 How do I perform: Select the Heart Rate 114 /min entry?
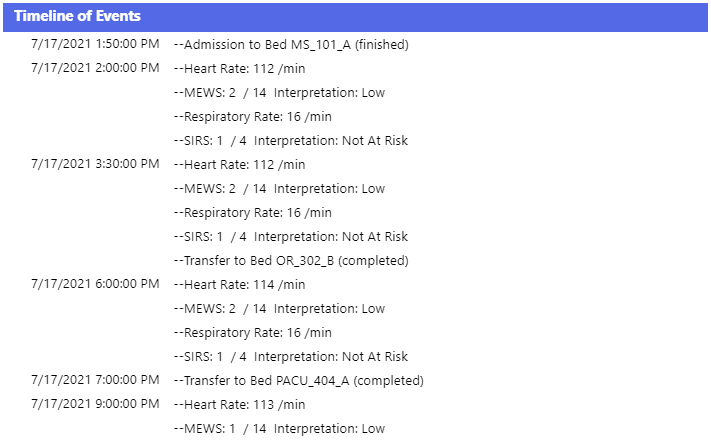tap(239, 285)
